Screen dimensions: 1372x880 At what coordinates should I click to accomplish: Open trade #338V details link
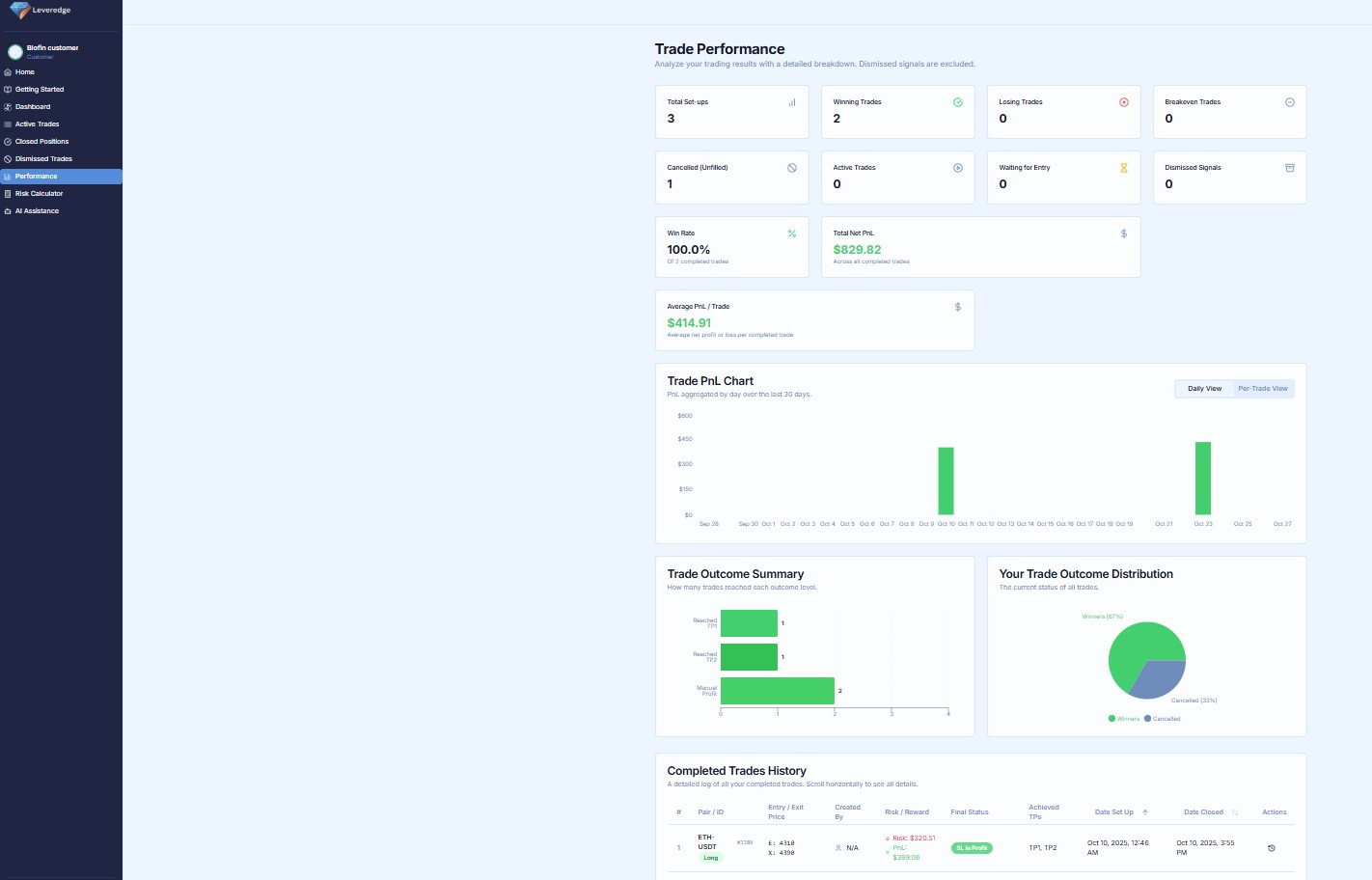pos(744,842)
